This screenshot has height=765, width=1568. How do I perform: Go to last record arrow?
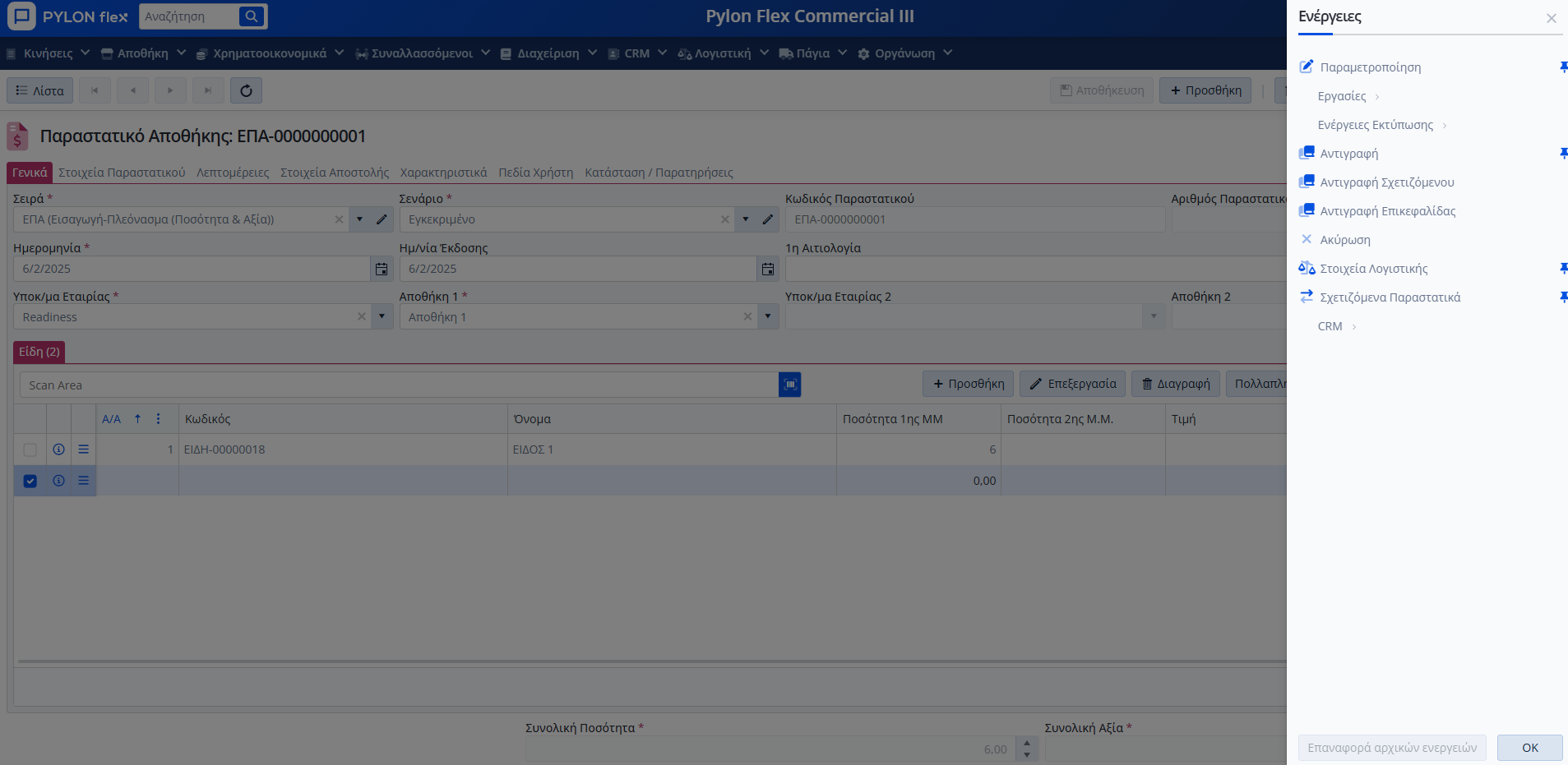[208, 90]
